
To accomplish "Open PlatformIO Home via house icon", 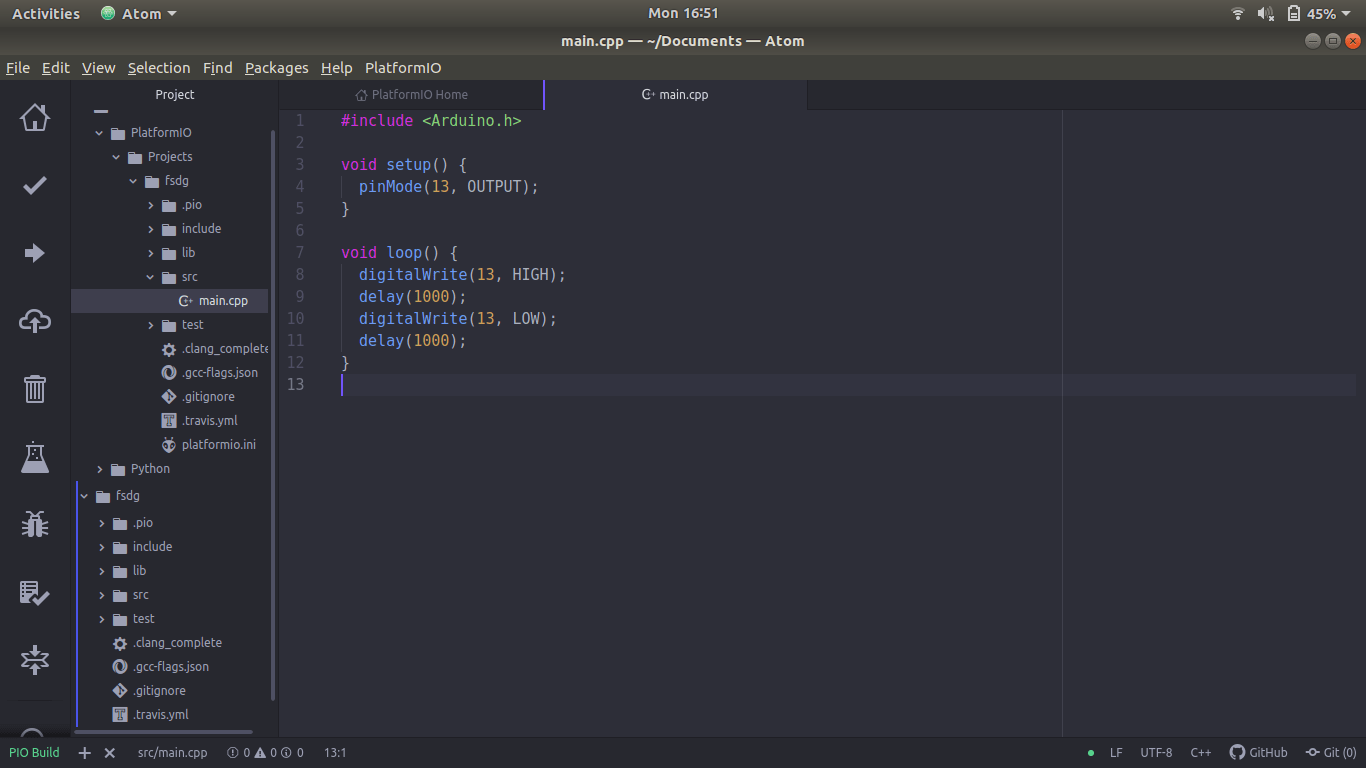I will tap(35, 117).
